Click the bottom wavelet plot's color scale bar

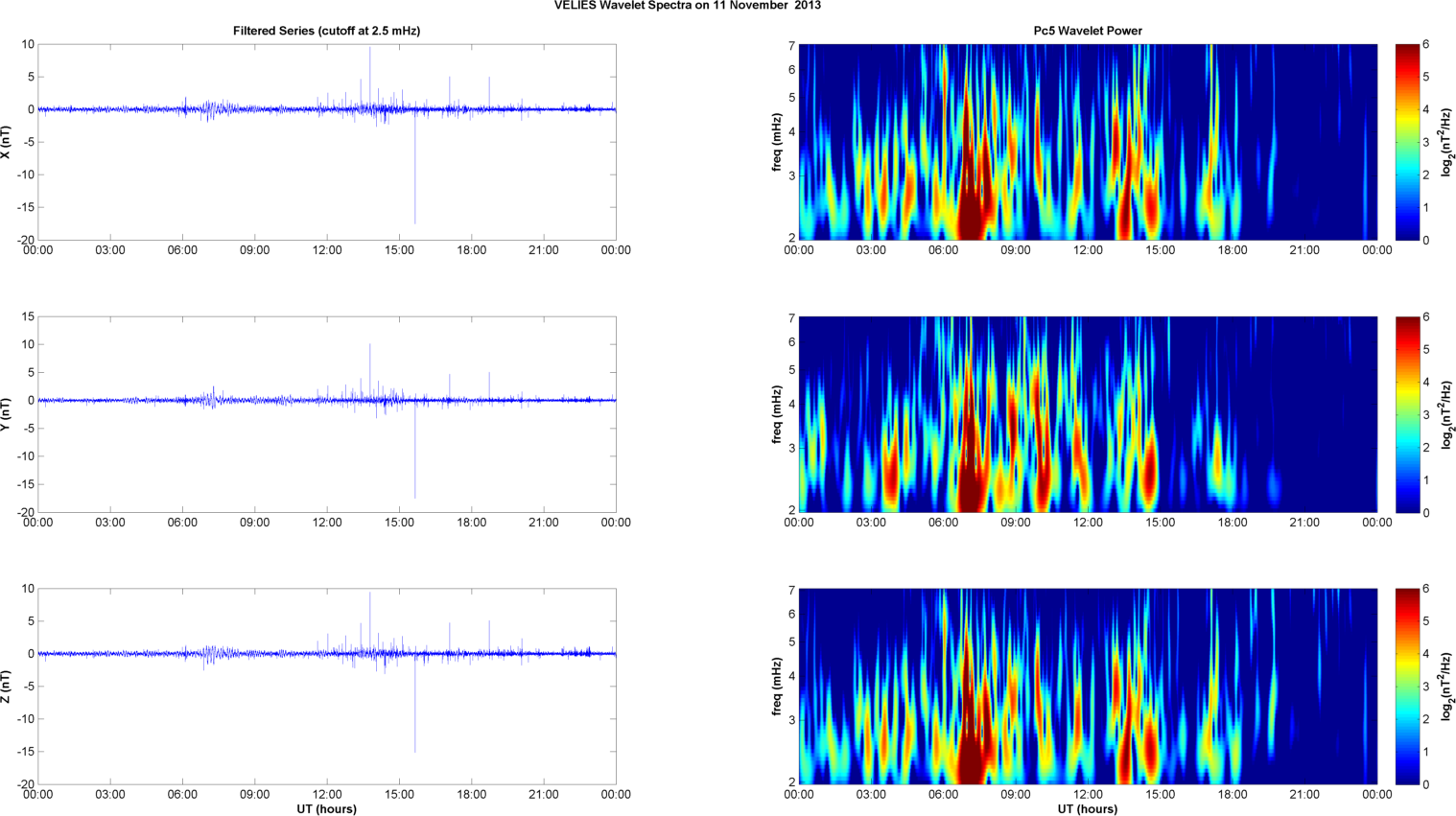pyautogui.click(x=1407, y=687)
